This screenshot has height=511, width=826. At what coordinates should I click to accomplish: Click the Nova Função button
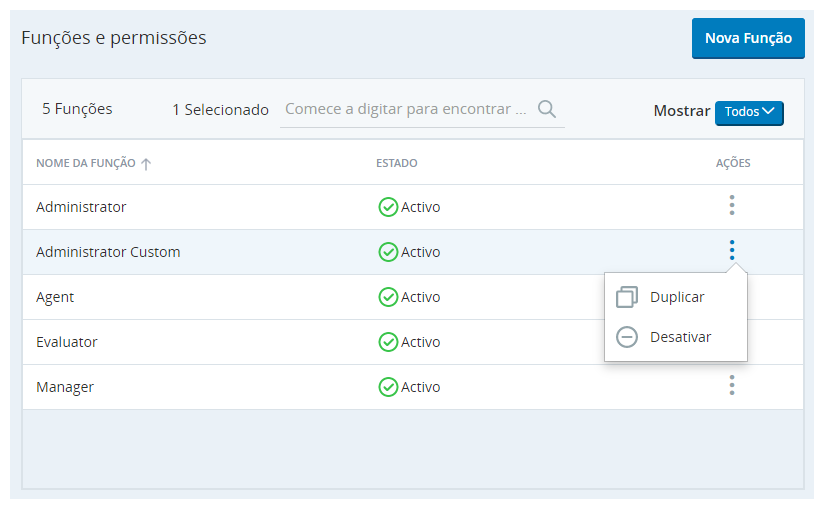(x=748, y=38)
